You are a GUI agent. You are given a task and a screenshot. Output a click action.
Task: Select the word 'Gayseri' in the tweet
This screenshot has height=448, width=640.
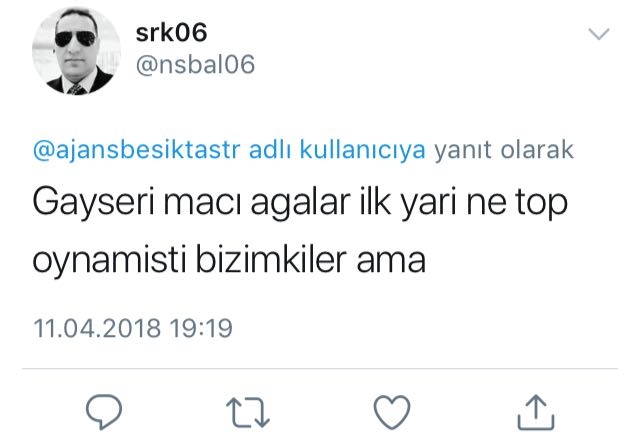(94, 203)
